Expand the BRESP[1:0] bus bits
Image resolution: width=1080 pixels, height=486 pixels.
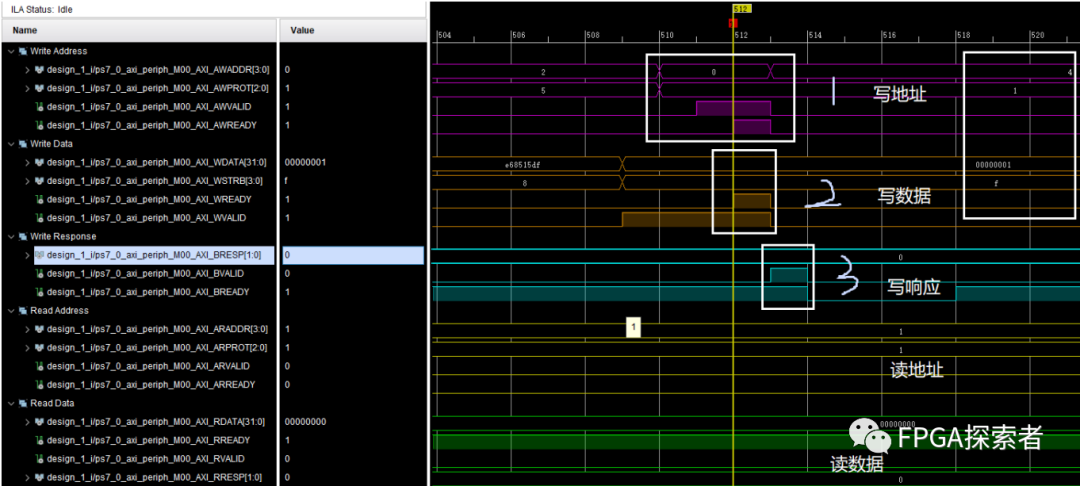28,255
